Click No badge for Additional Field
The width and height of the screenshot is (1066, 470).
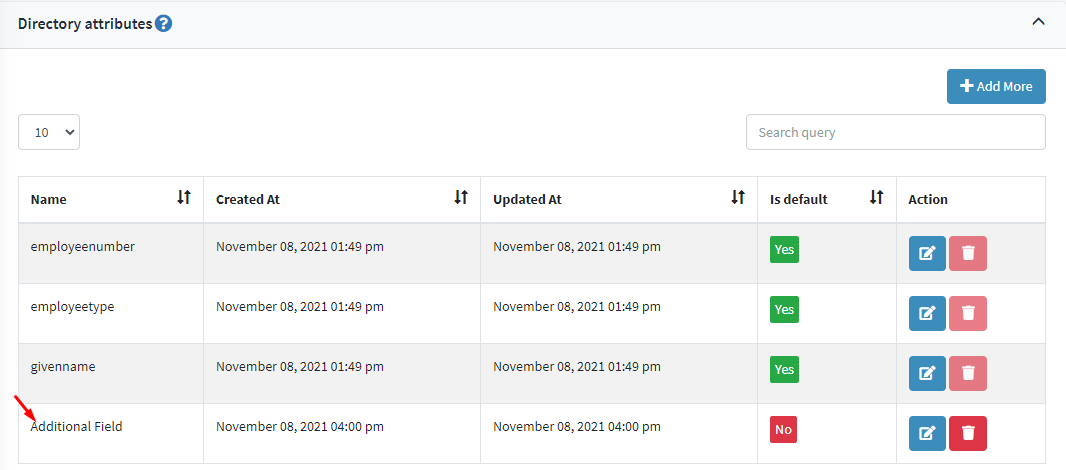[x=783, y=430]
